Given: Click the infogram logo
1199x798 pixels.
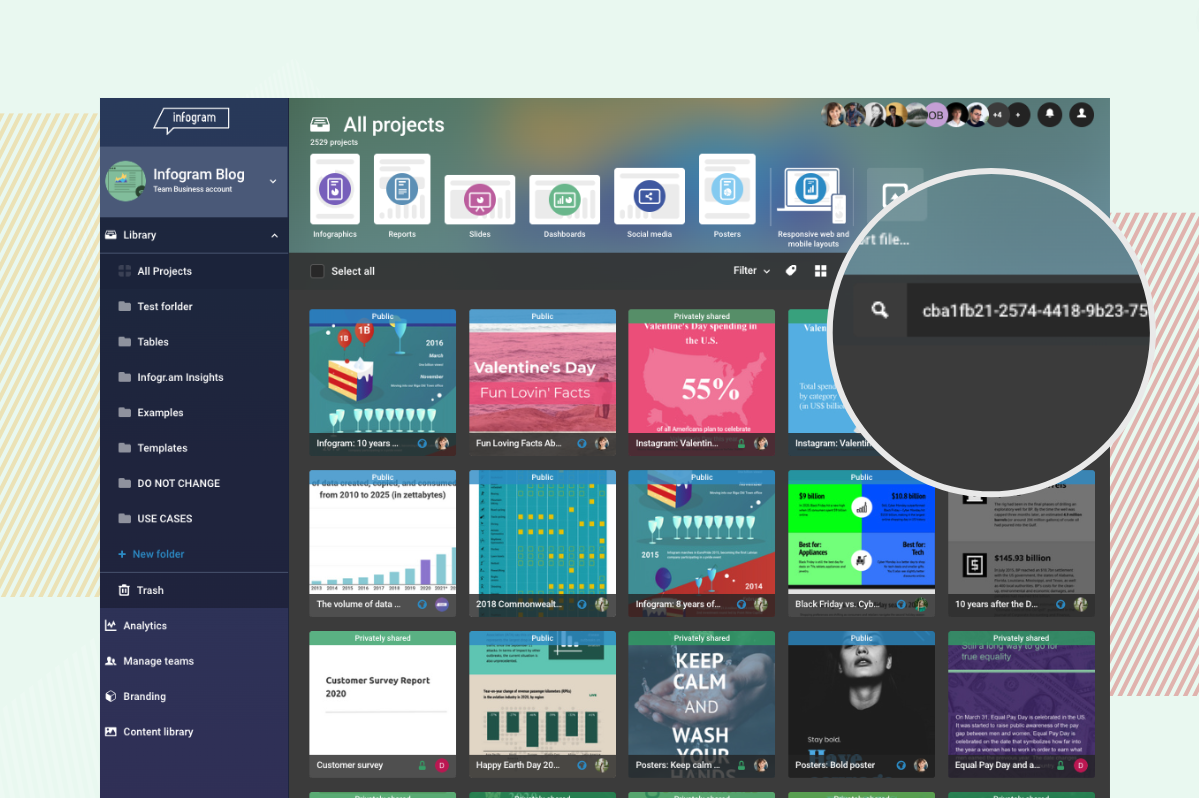Looking at the screenshot, I should [x=192, y=119].
